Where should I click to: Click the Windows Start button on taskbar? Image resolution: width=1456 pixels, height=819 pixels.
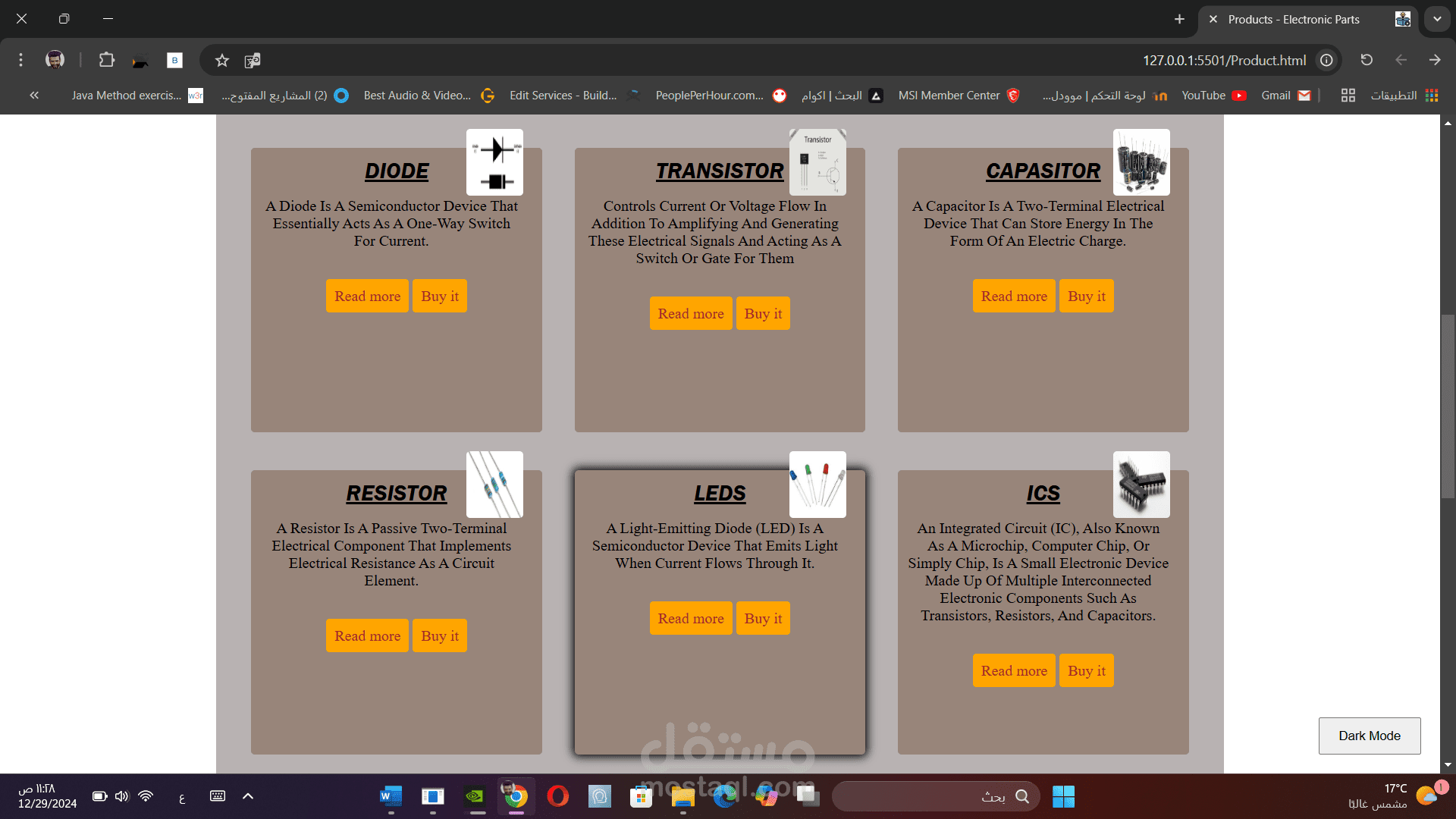click(x=1063, y=796)
